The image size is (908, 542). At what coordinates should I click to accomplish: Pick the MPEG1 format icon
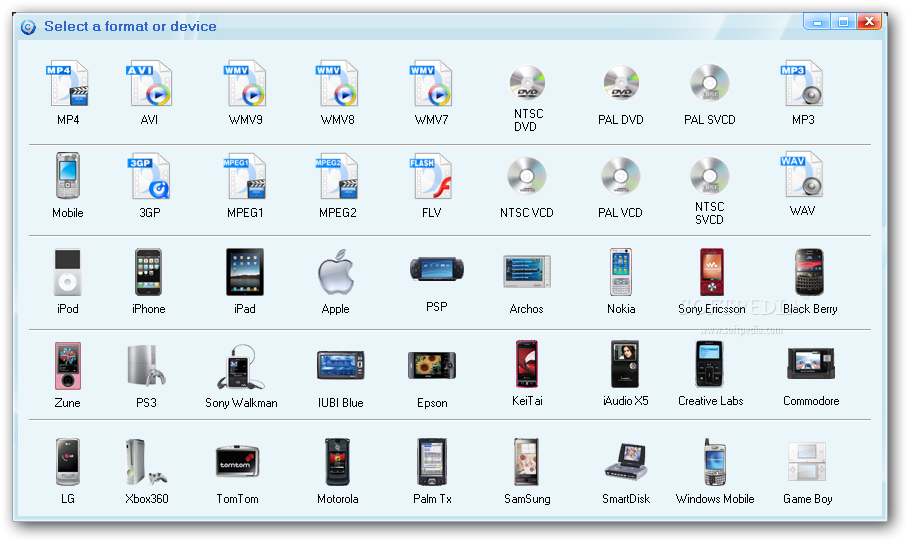pos(245,177)
